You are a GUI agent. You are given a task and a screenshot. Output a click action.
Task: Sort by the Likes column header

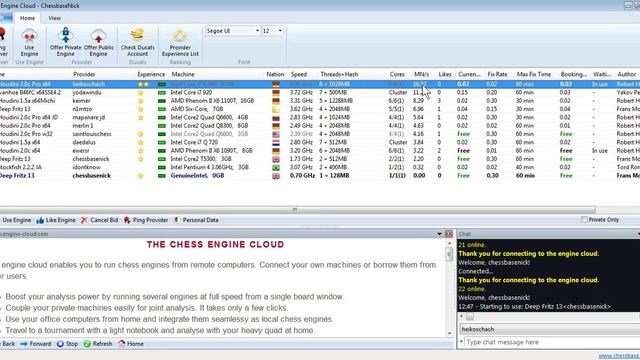[x=445, y=74]
